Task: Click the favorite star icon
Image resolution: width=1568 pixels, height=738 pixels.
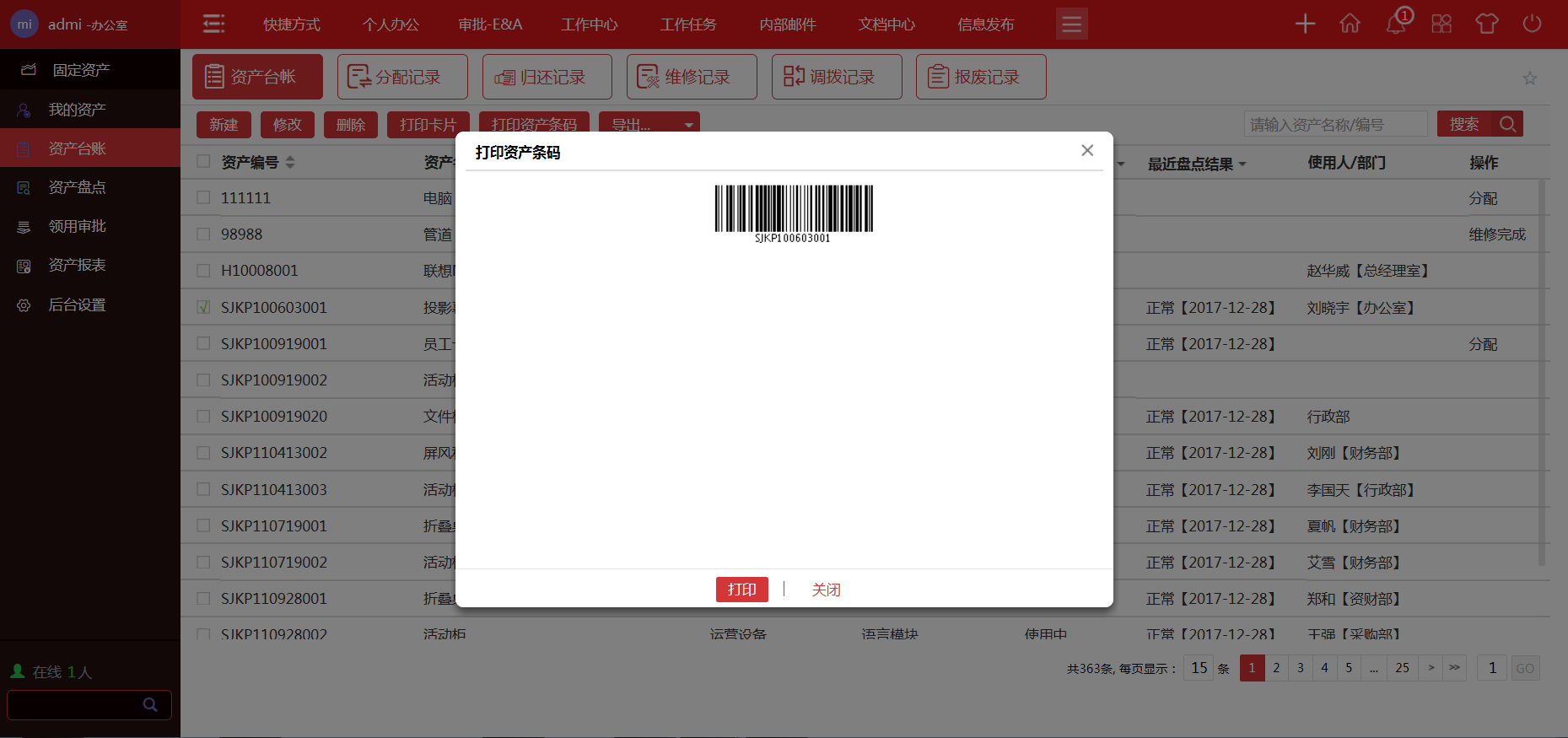Action: 1529,78
